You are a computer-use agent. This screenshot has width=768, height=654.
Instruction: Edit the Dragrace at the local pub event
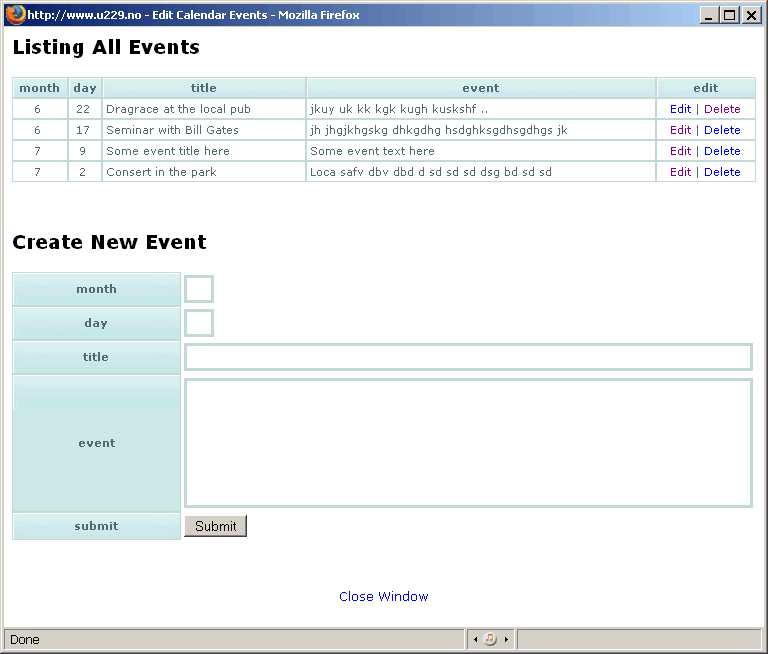tap(680, 109)
